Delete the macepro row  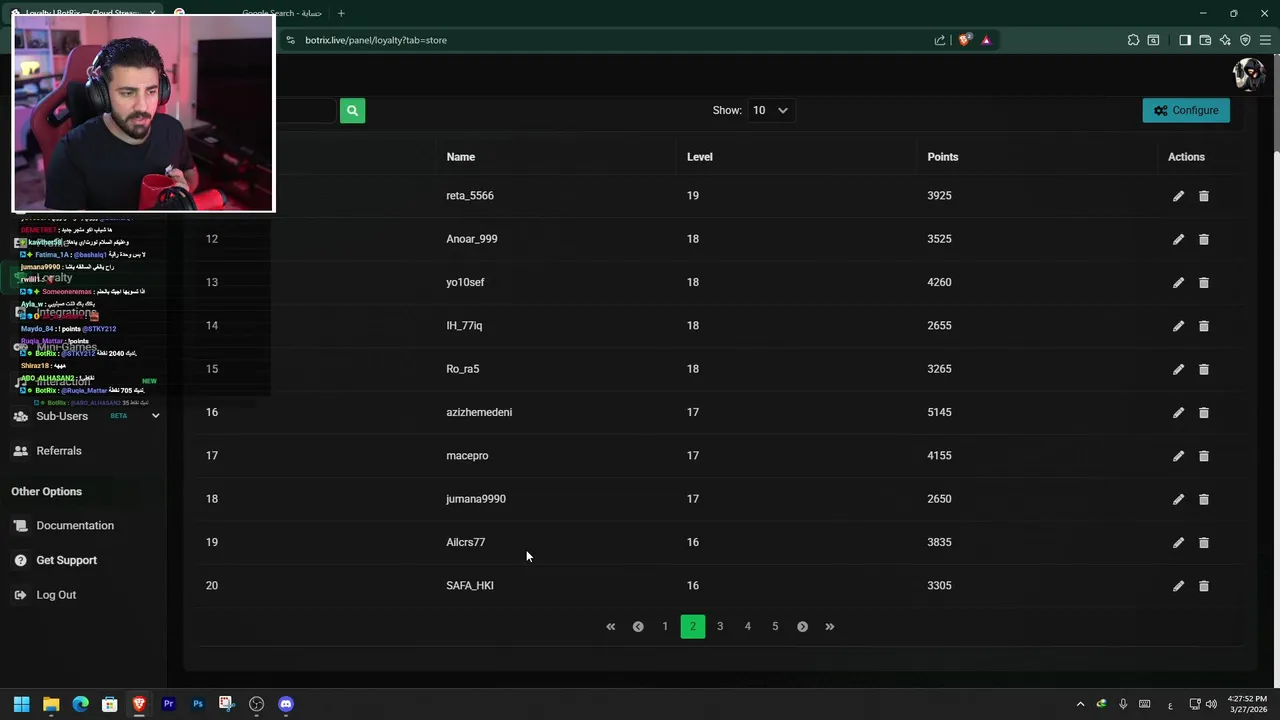pyautogui.click(x=1204, y=456)
